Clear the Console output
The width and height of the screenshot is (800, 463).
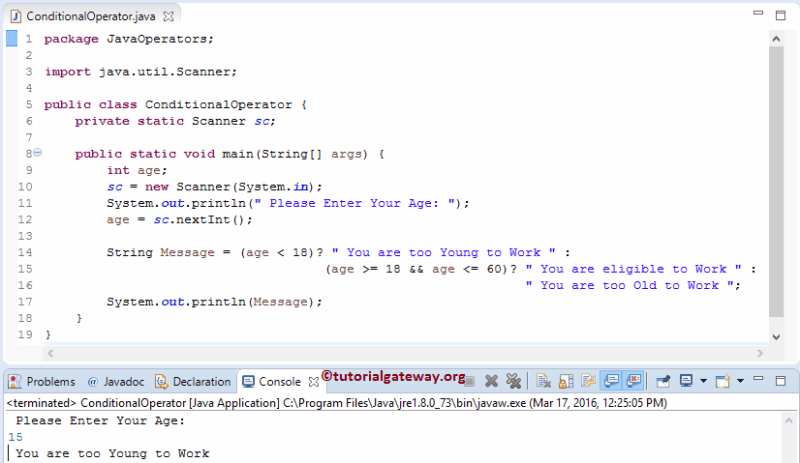coord(543,381)
